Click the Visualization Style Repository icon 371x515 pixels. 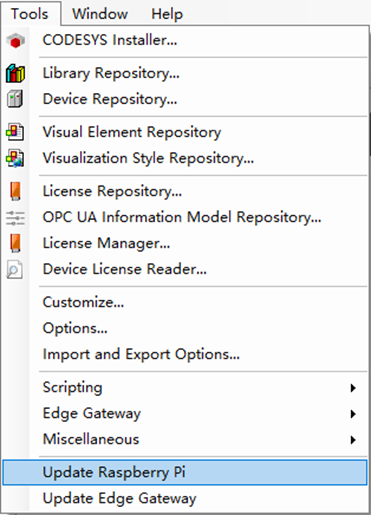pyautogui.click(x=15, y=158)
